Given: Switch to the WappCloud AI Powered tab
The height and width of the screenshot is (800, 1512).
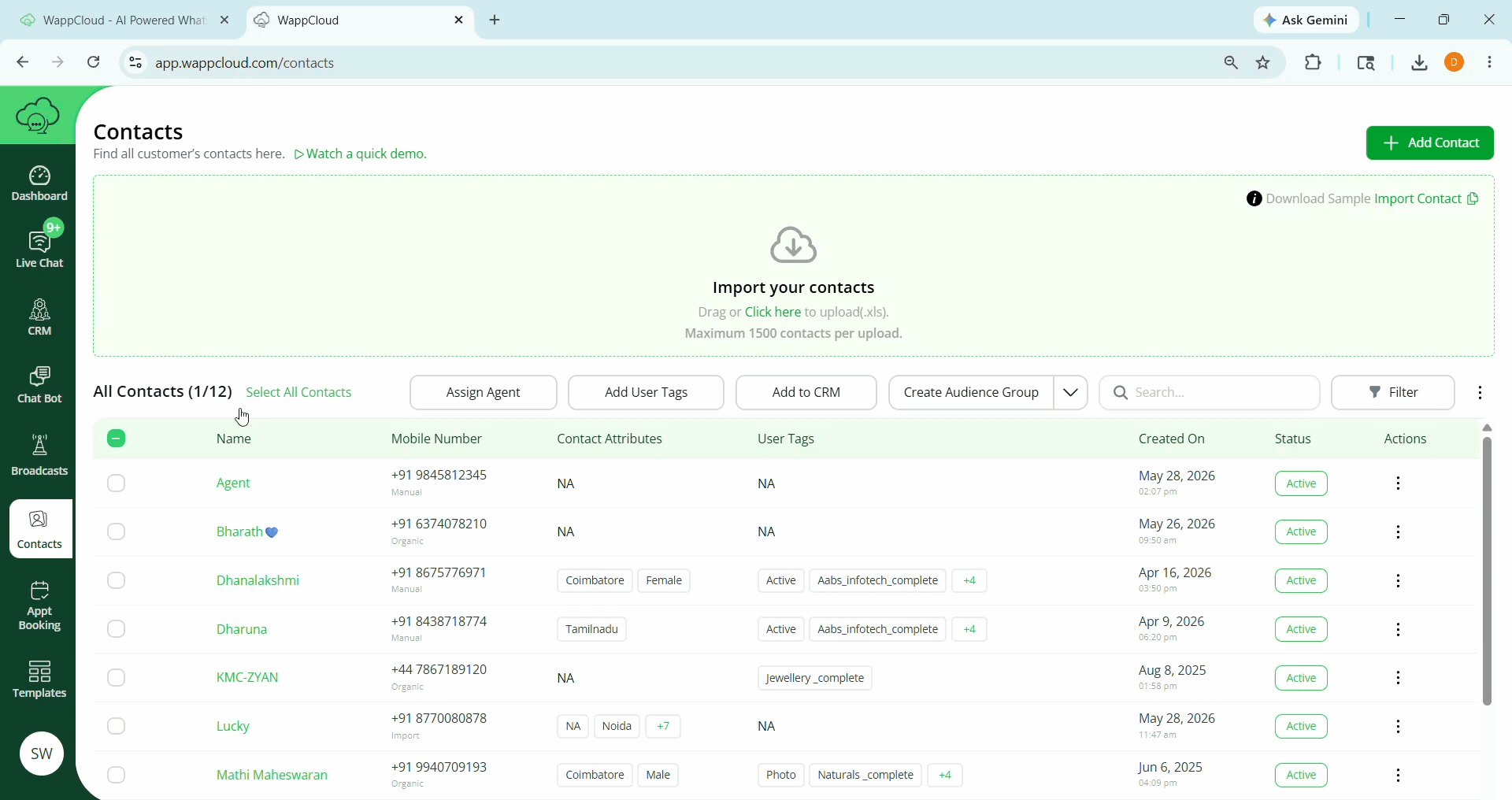Looking at the screenshot, I should click(x=124, y=20).
